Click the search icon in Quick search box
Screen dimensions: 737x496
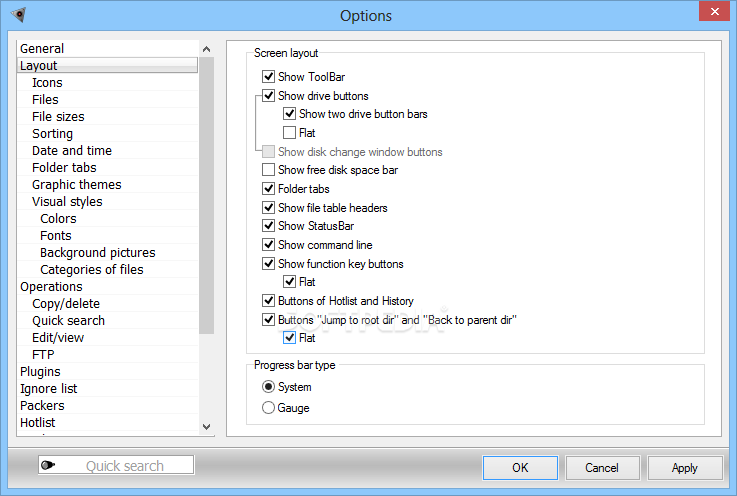[x=47, y=465]
